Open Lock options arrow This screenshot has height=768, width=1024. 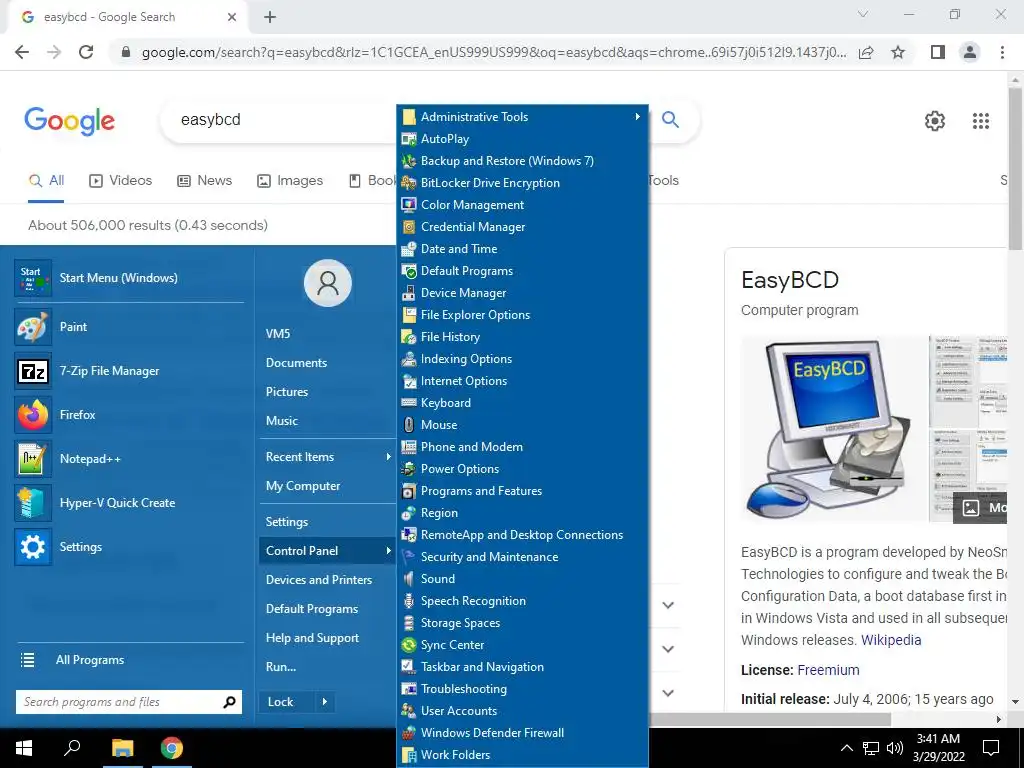click(x=325, y=702)
